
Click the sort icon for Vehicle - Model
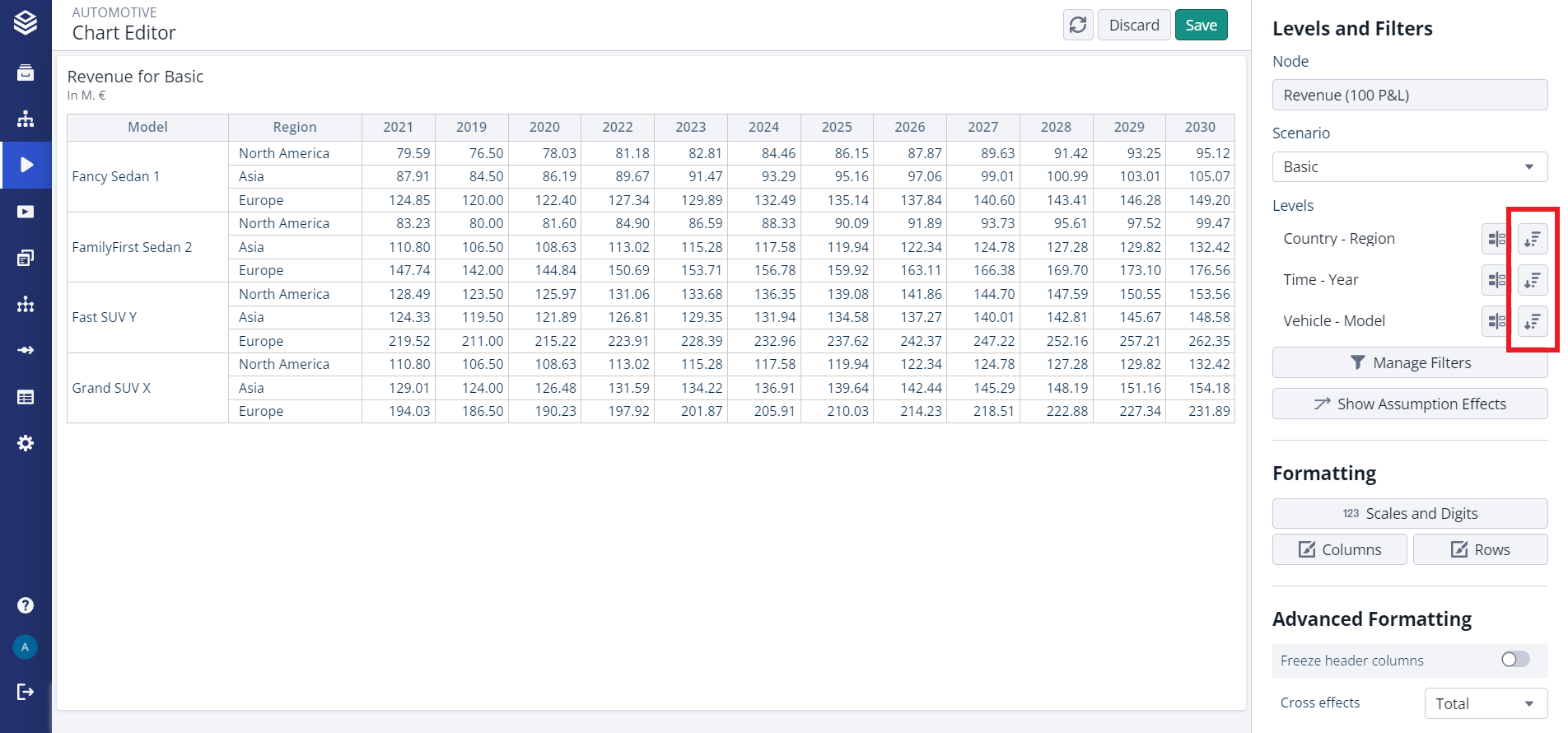(x=1532, y=321)
